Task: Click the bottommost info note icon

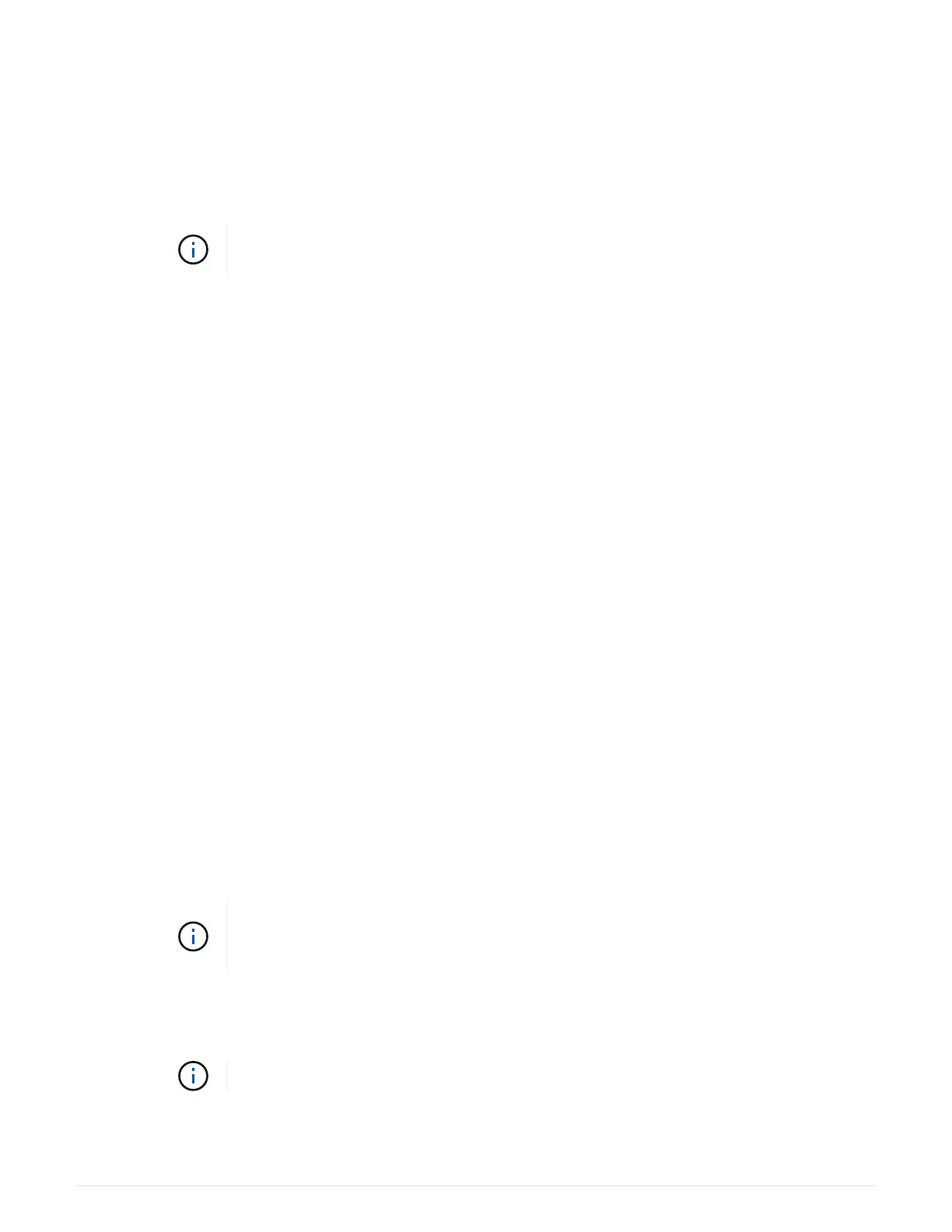Action: click(193, 1076)
